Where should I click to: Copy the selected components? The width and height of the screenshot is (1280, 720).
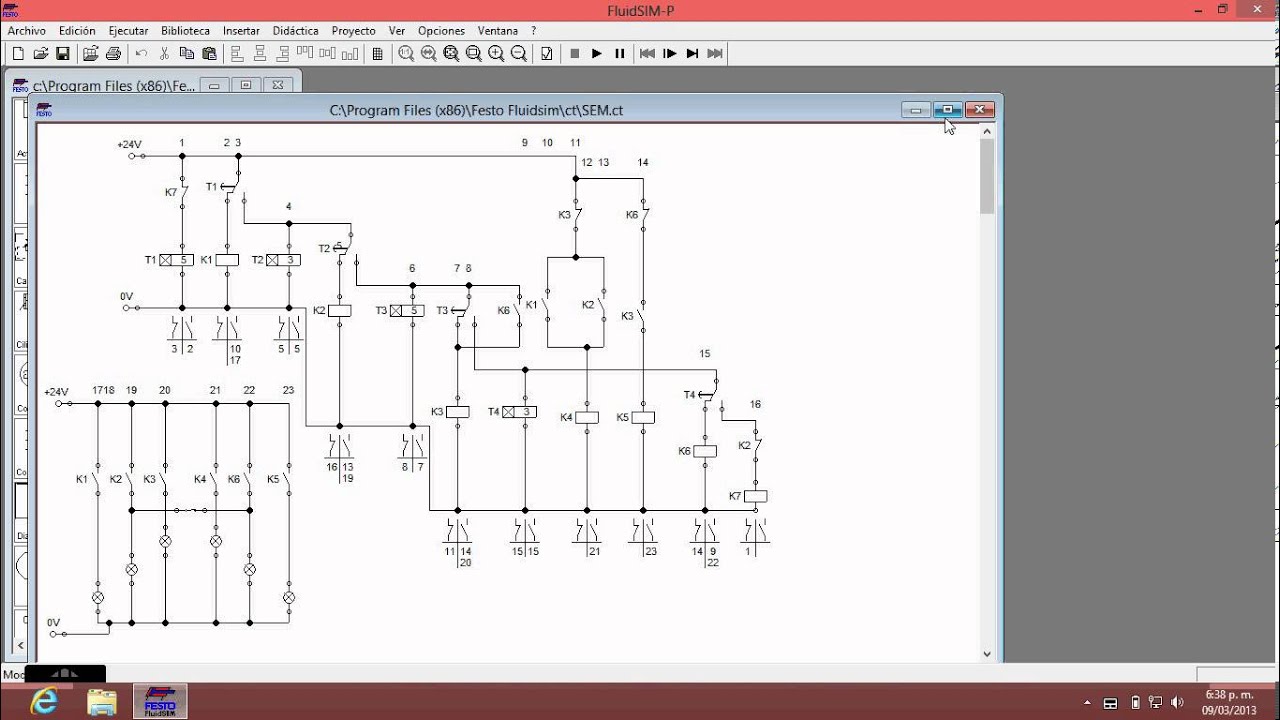(x=187, y=54)
